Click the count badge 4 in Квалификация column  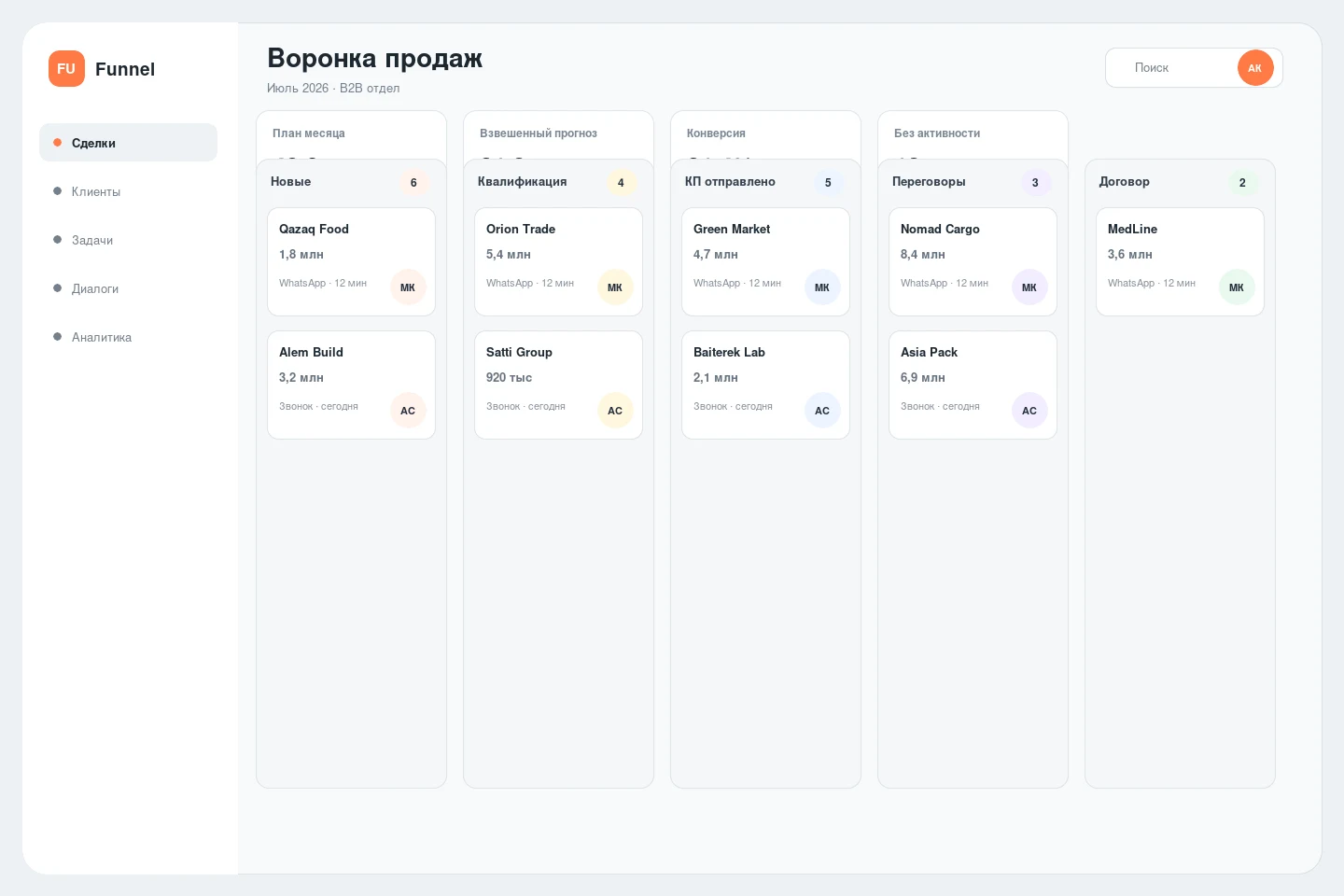click(x=621, y=183)
